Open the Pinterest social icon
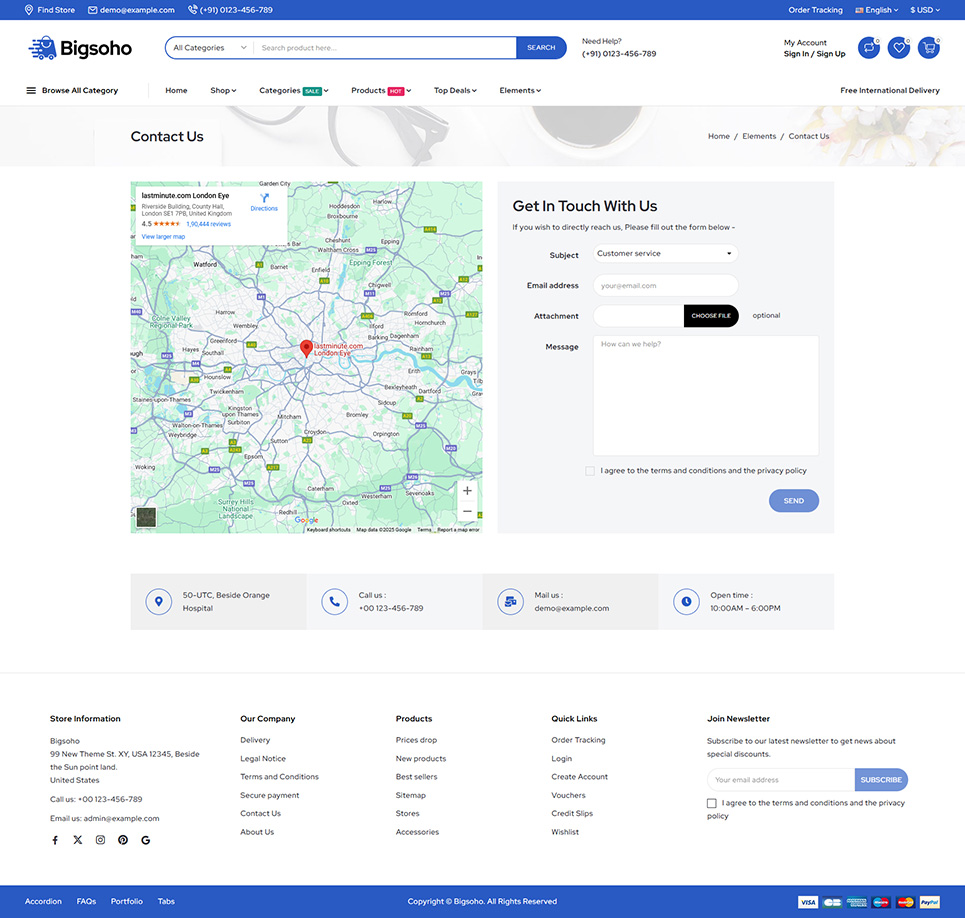This screenshot has width=965, height=918. click(x=123, y=840)
